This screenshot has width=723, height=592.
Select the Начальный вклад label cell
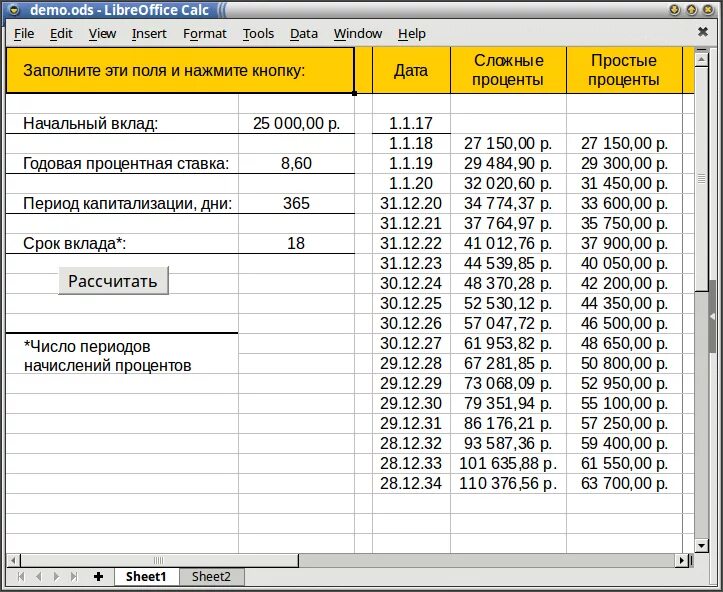[122, 123]
